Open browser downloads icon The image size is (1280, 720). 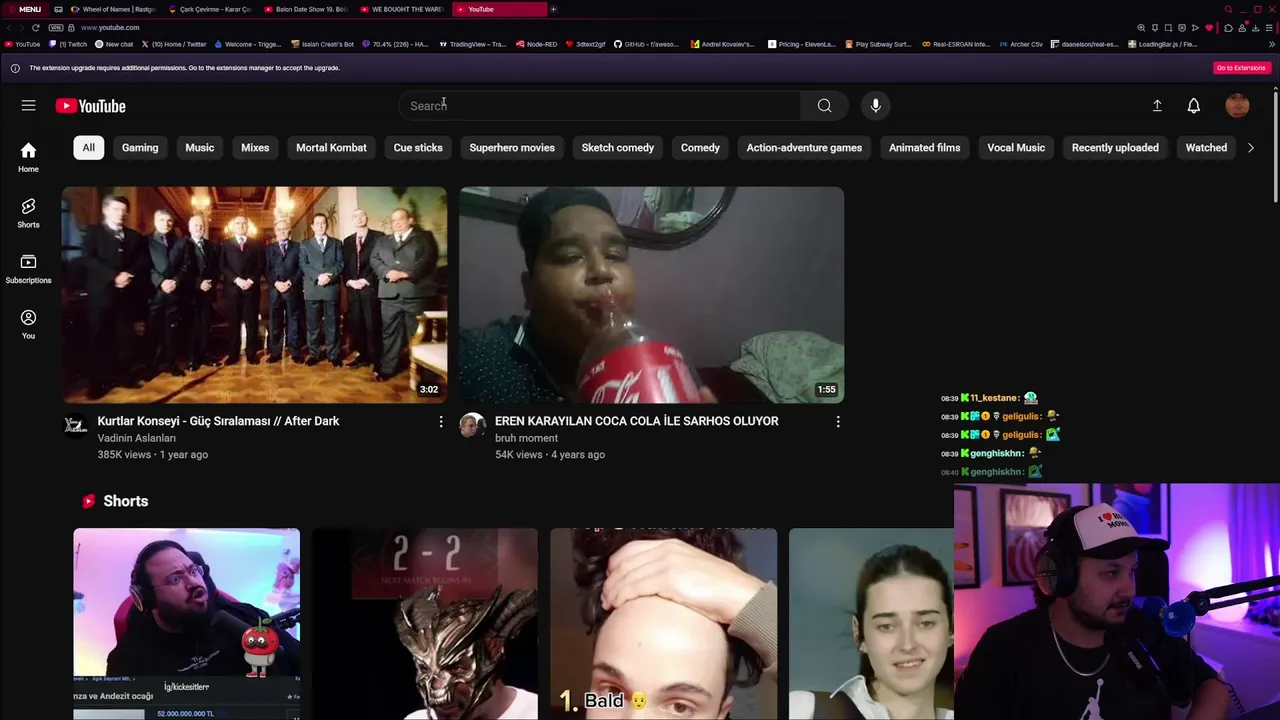coord(1256,28)
